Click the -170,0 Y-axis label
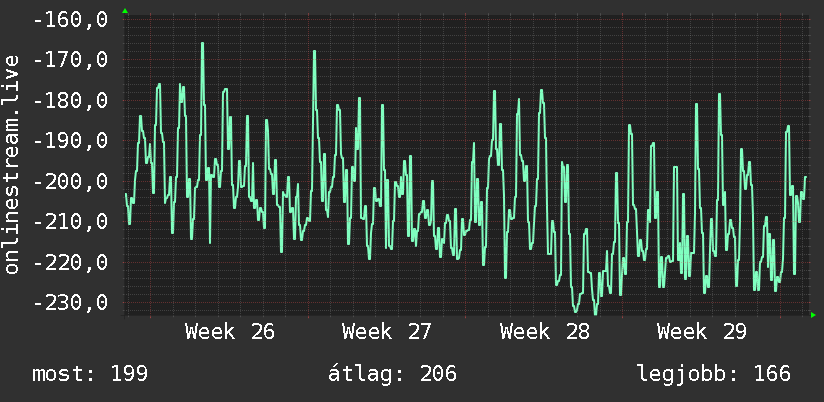This screenshot has height=402, width=824. point(70,60)
